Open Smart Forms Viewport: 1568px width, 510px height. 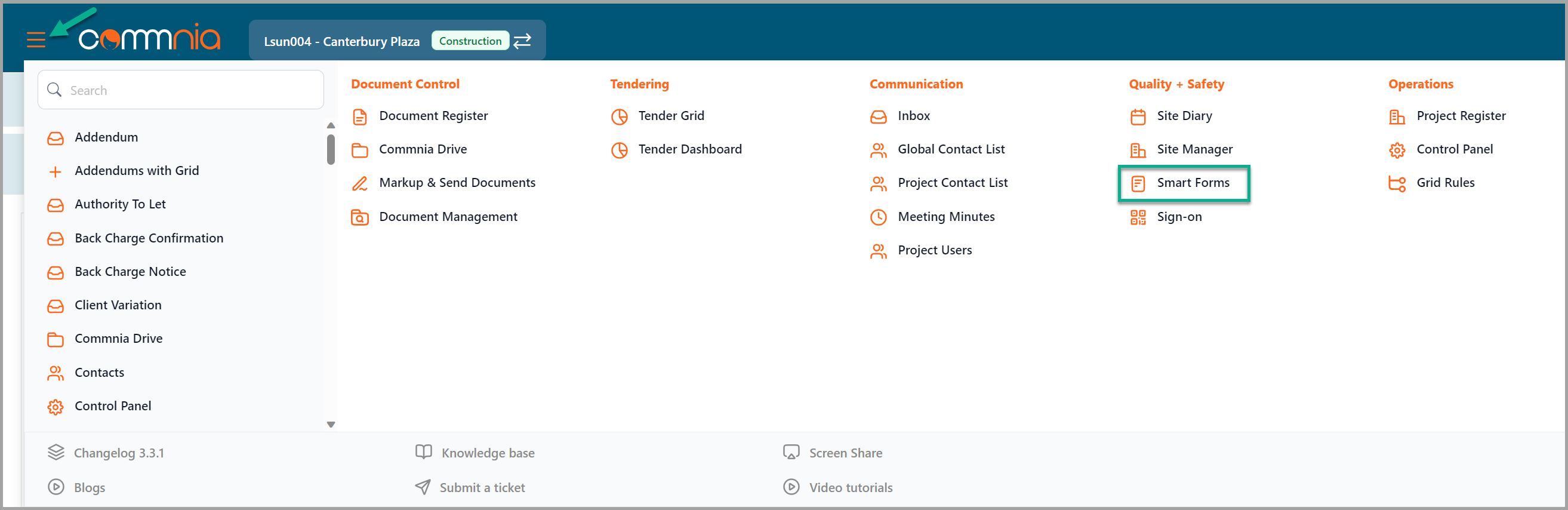(x=1193, y=183)
